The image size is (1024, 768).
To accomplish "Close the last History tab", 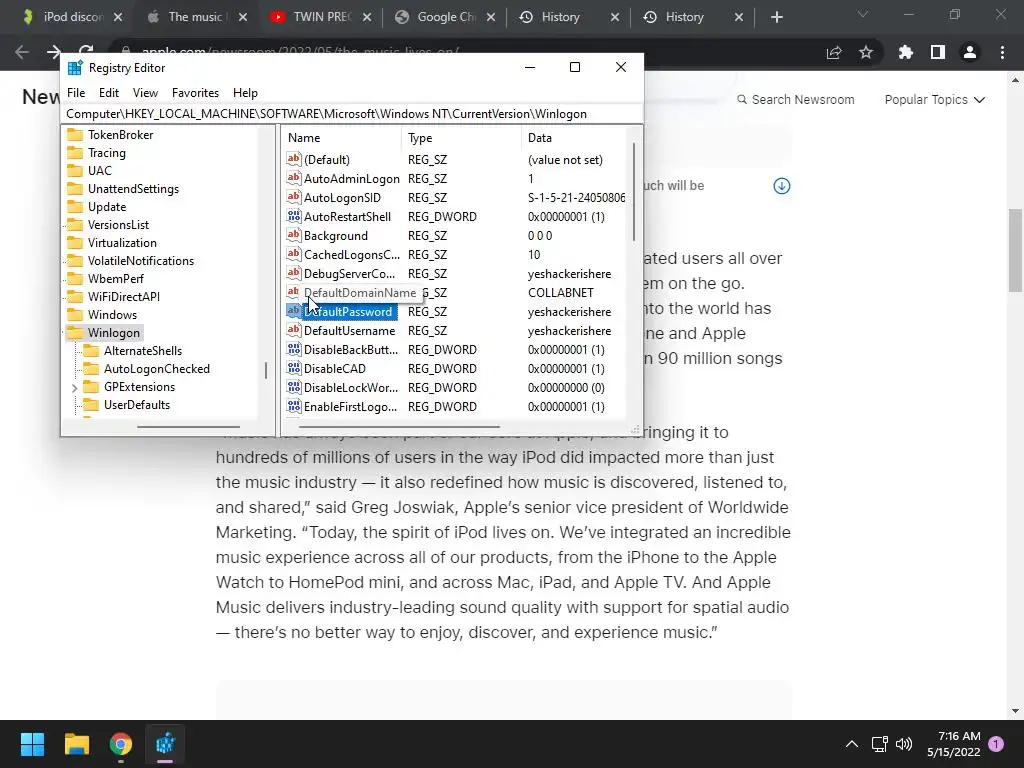I will (739, 17).
